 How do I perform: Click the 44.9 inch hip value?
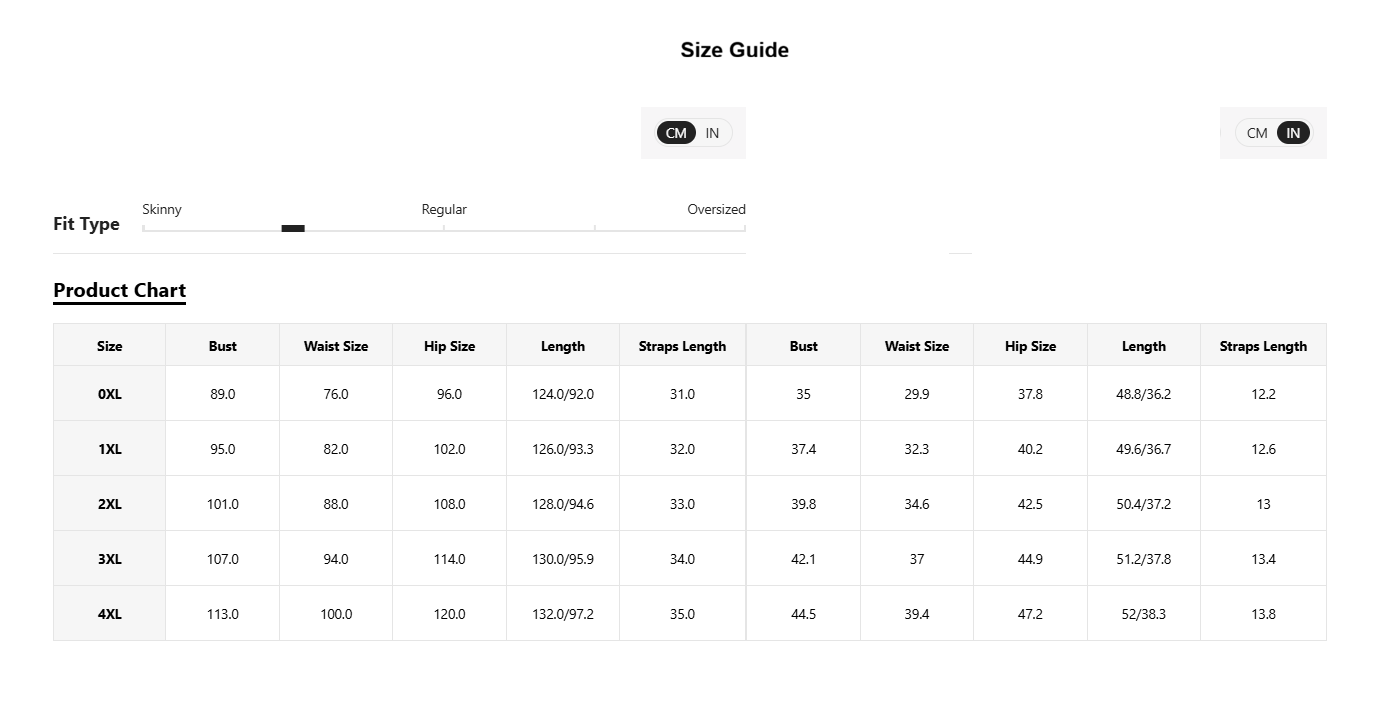[x=1030, y=559]
